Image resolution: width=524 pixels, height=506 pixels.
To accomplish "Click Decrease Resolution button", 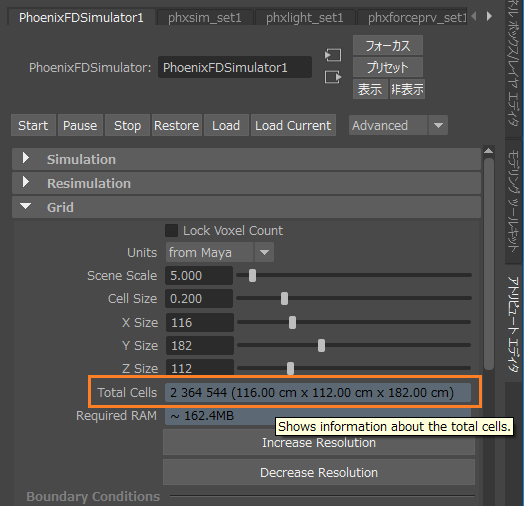I will tap(319, 472).
